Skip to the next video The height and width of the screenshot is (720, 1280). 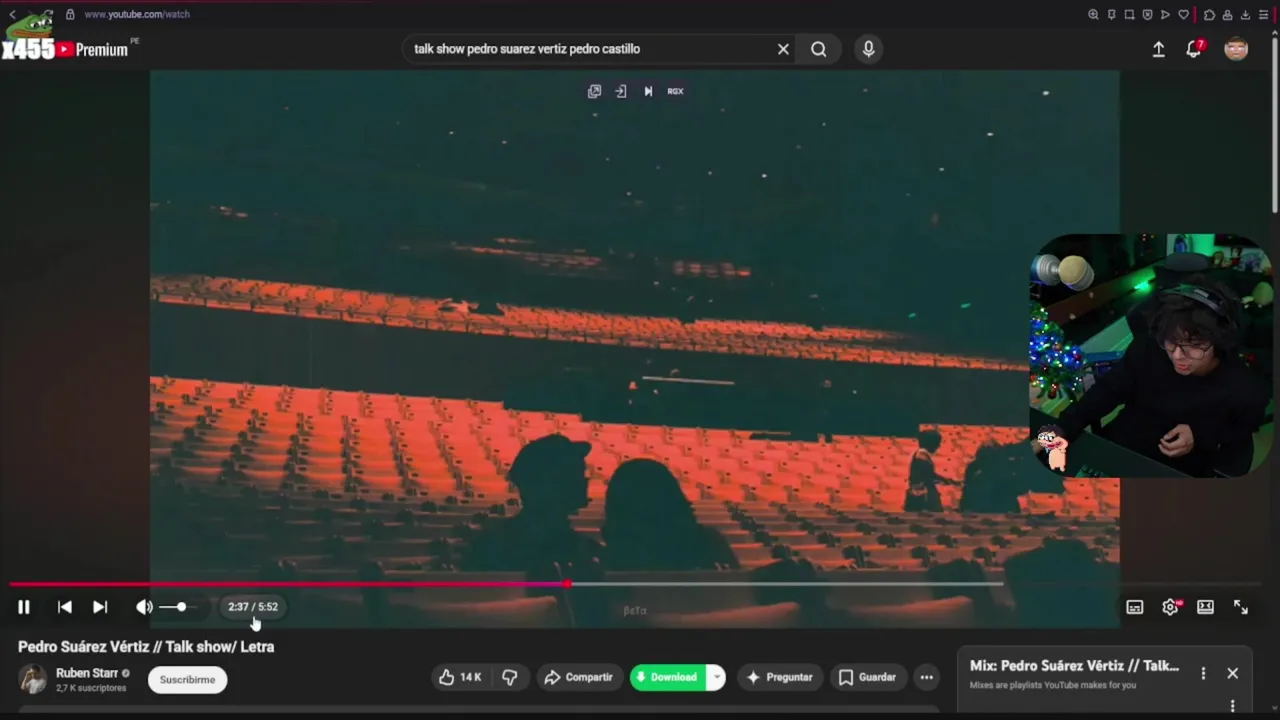coord(100,607)
